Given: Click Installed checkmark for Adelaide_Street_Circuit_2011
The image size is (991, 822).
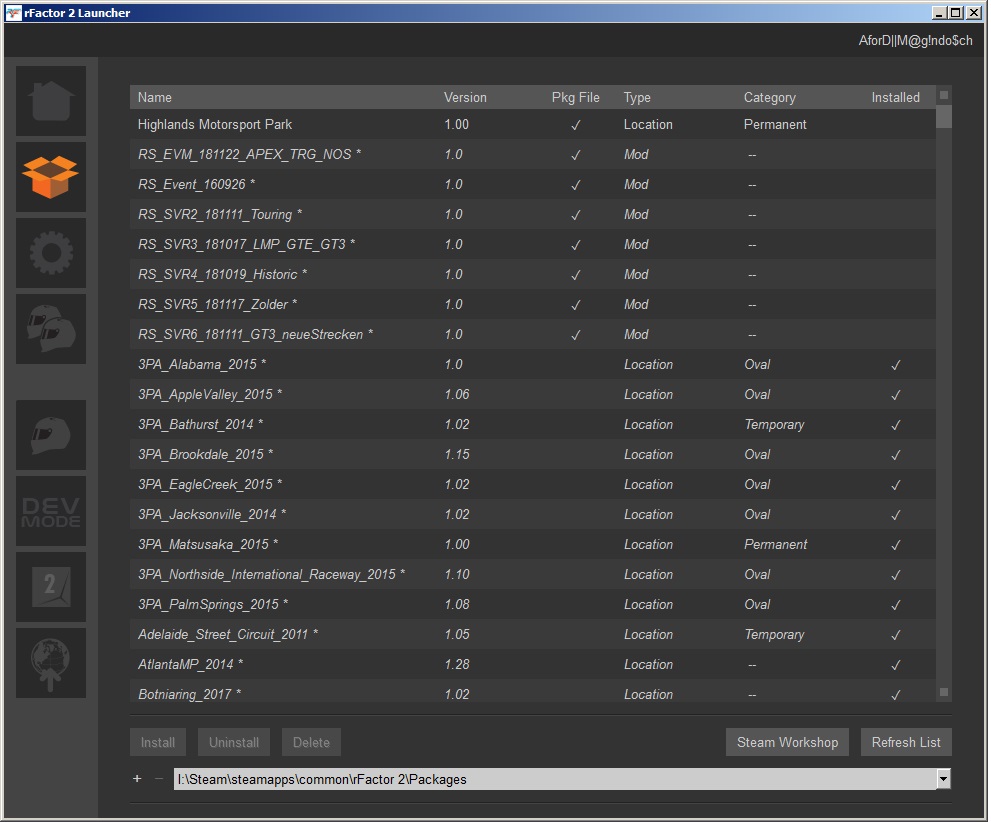Looking at the screenshot, I should pyautogui.click(x=895, y=635).
